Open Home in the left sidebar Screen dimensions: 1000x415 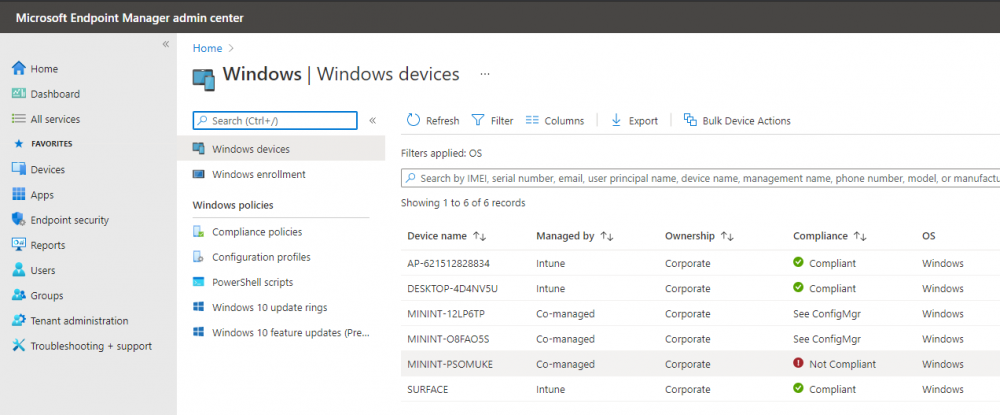pyautogui.click(x=35, y=69)
